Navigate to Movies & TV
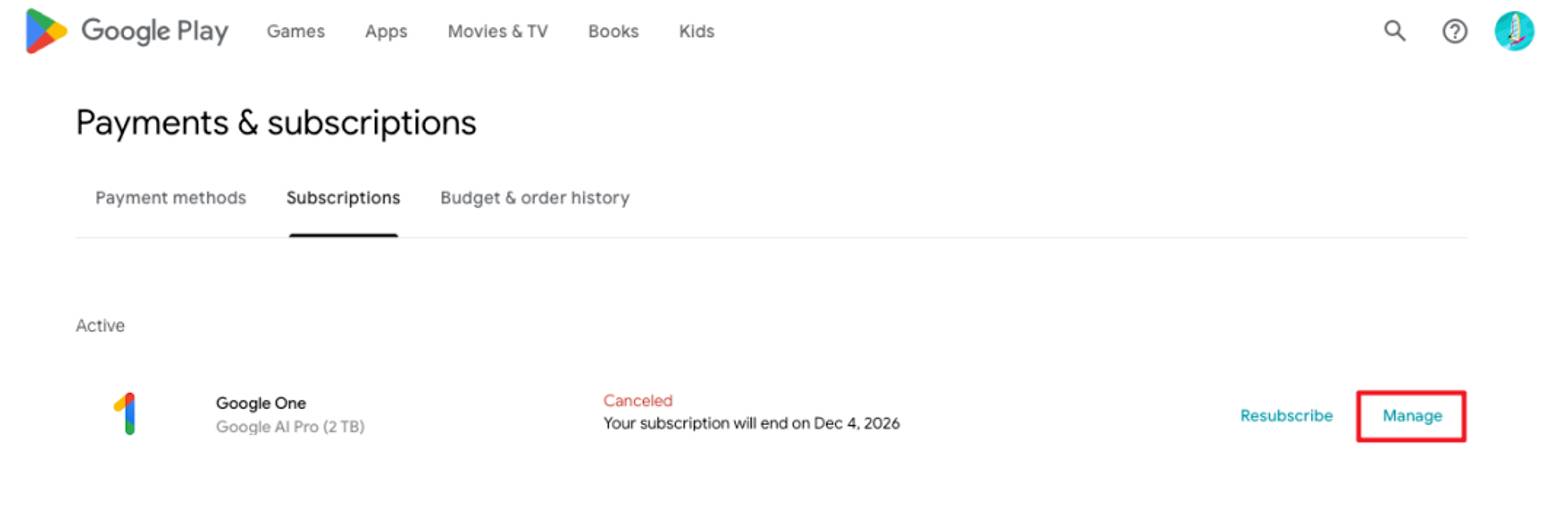 (497, 31)
